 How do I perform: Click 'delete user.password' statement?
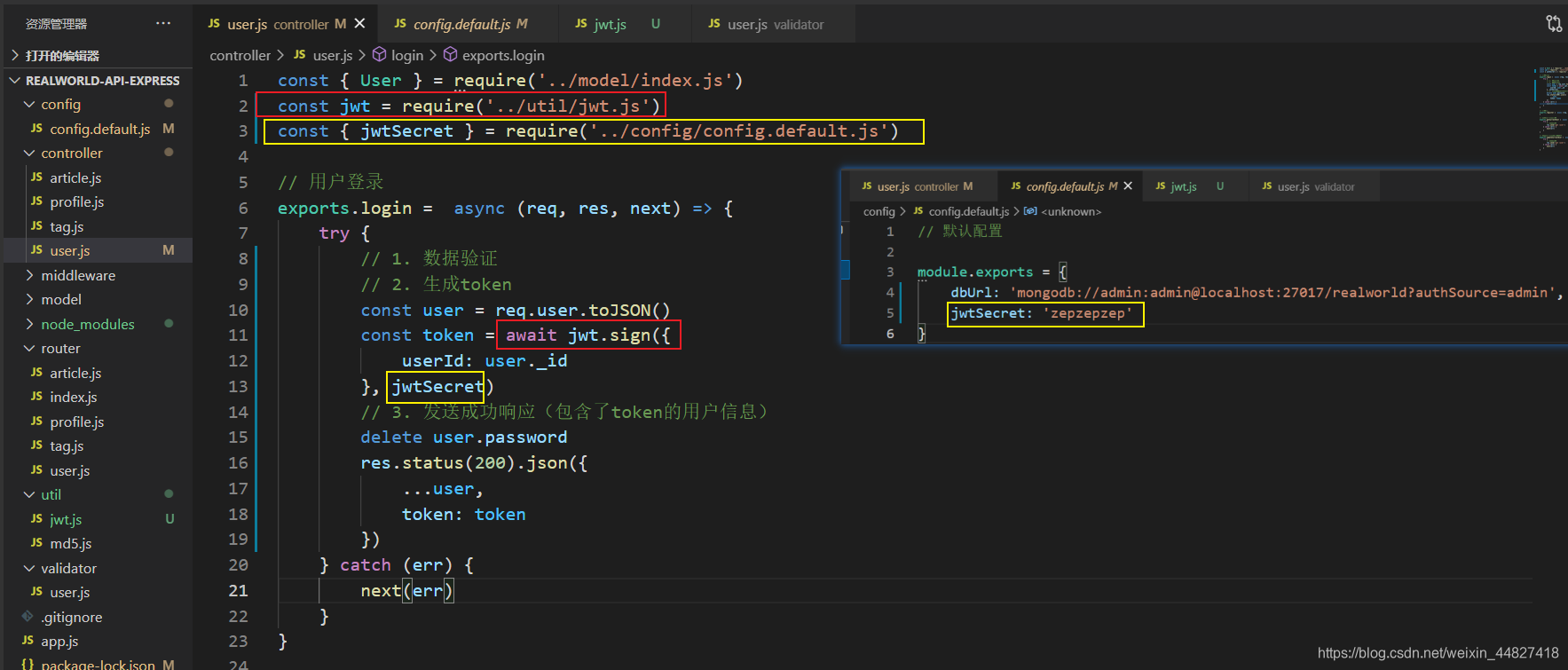tap(463, 437)
